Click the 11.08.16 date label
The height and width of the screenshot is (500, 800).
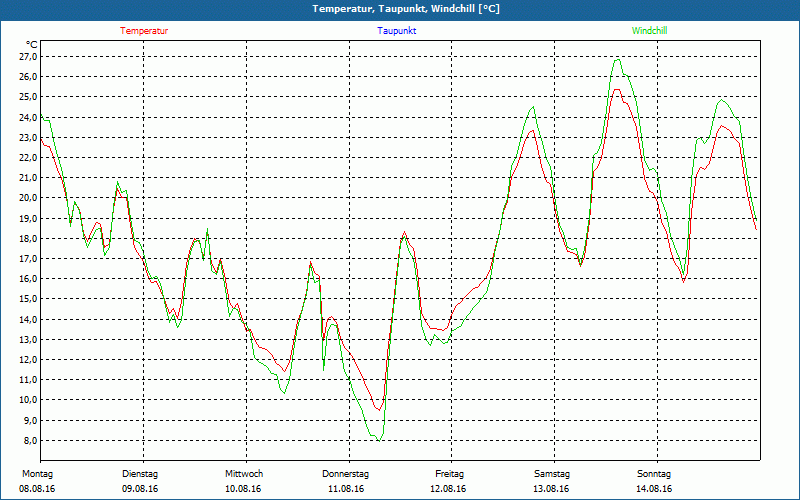[346, 489]
